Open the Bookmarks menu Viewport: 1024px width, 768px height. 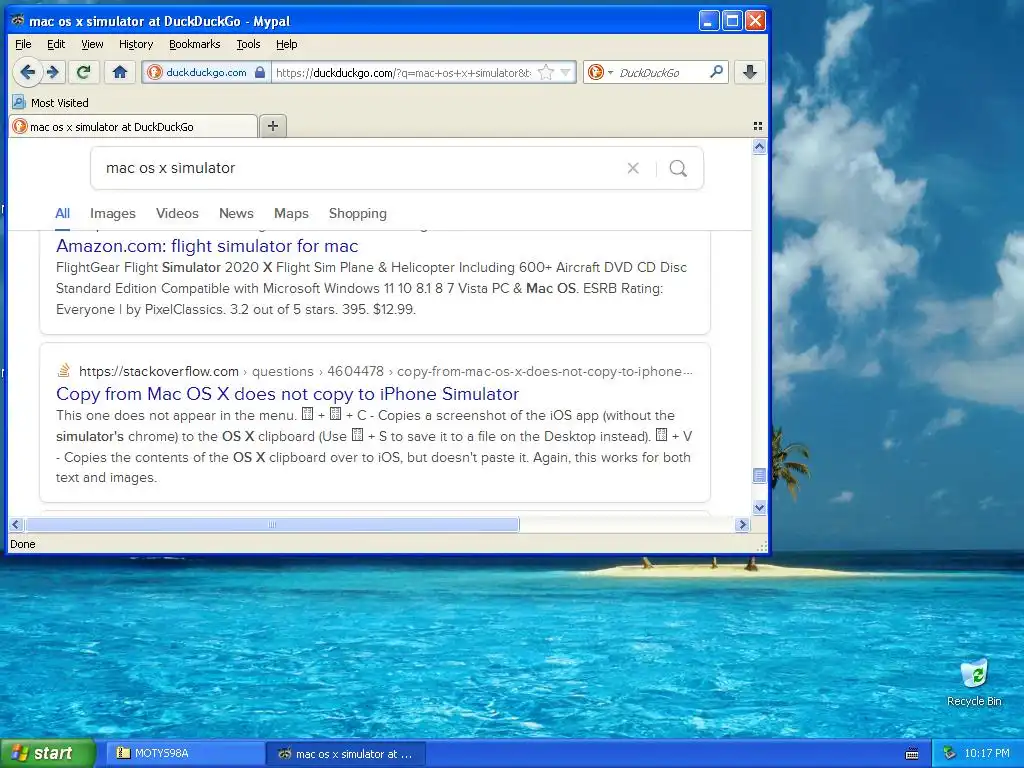pos(195,44)
